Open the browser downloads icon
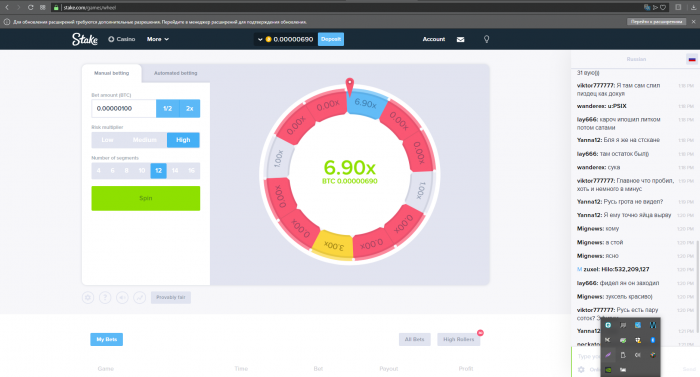The height and width of the screenshot is (377, 700). pos(694,7)
